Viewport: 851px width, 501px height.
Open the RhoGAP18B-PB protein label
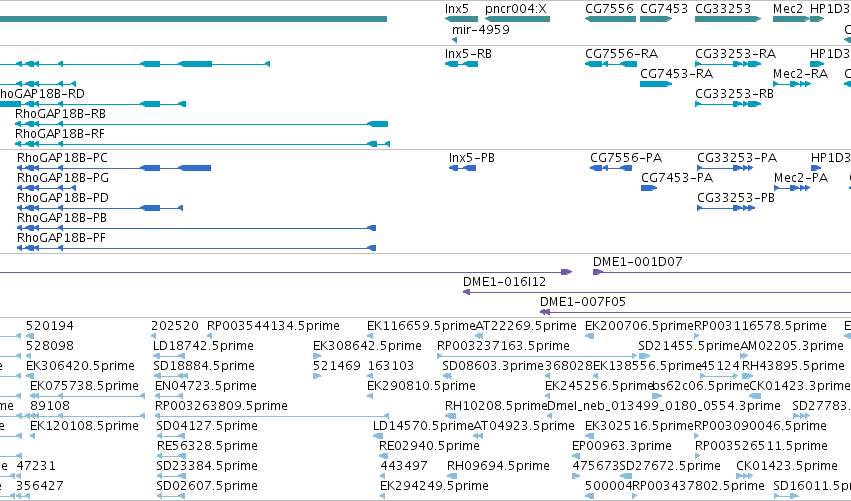click(x=62, y=218)
